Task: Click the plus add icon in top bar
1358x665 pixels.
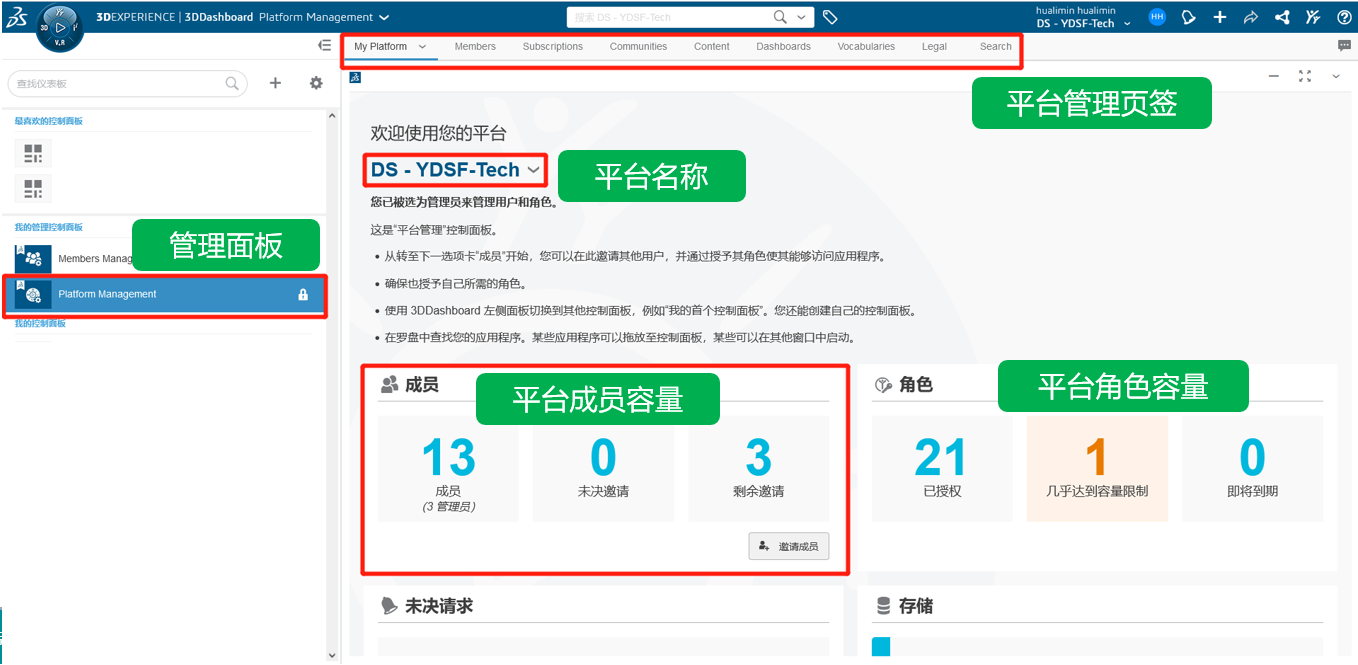Action: point(1220,17)
